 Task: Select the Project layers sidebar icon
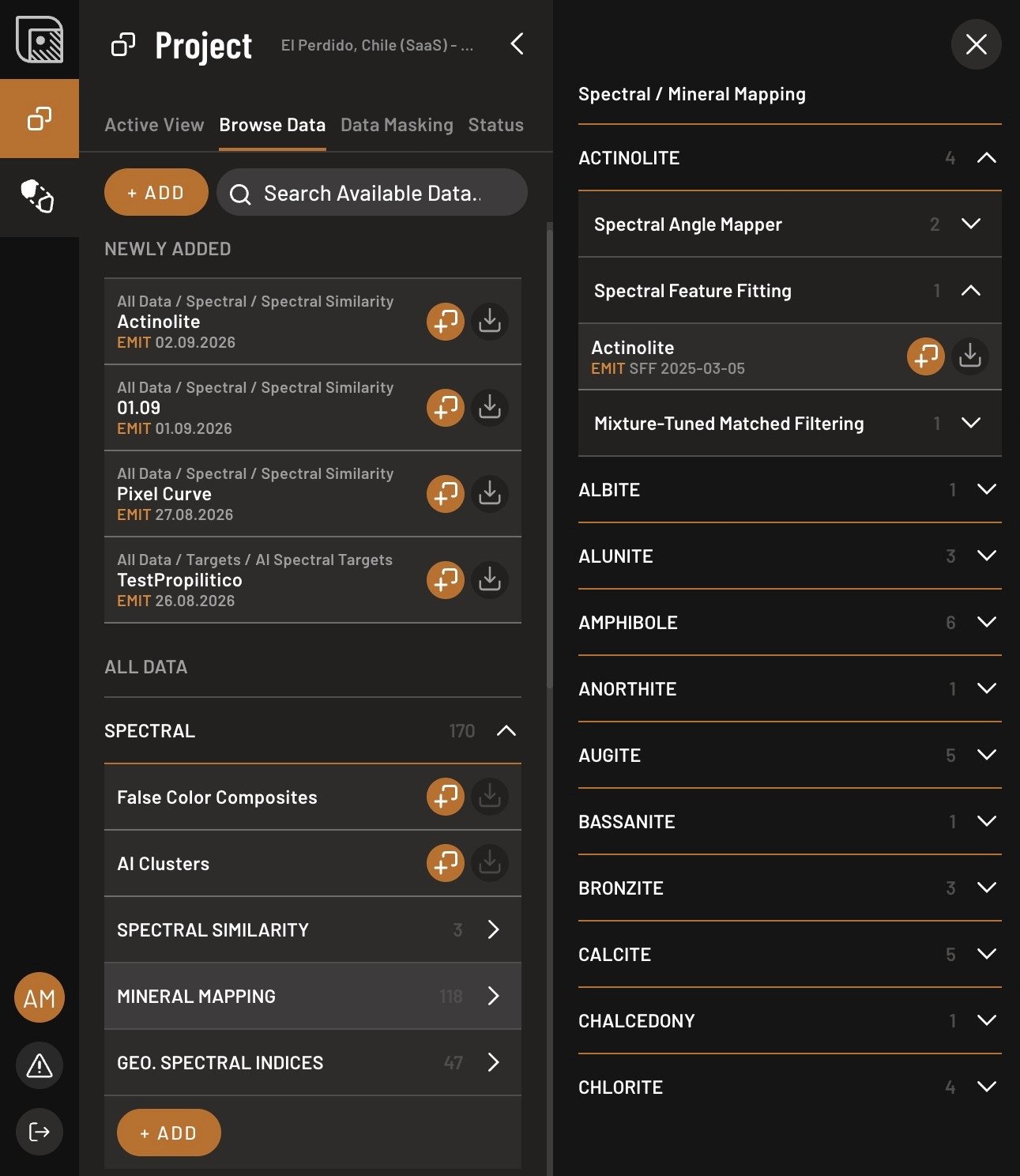tap(40, 119)
